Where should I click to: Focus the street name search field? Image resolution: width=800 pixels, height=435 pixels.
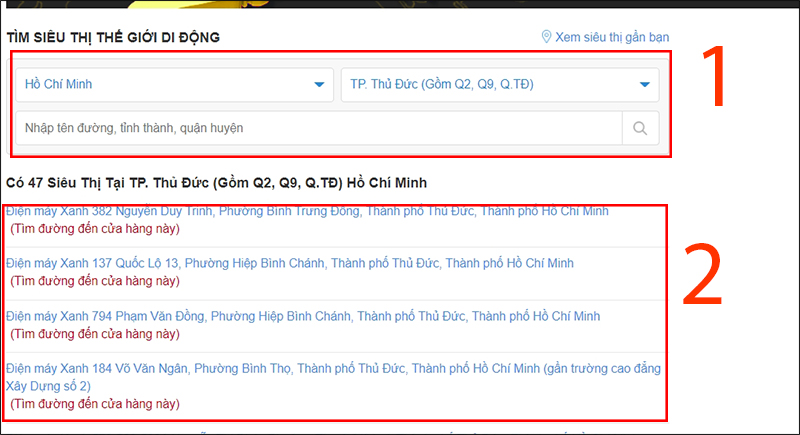tap(319, 128)
